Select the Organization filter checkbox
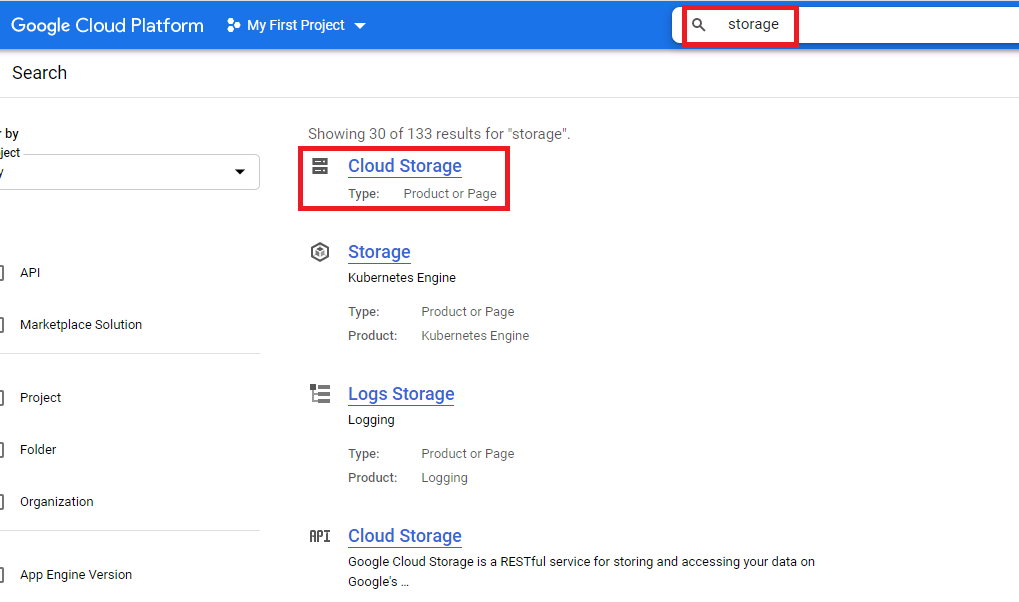Viewport: 1019px width, 602px height. [2, 502]
